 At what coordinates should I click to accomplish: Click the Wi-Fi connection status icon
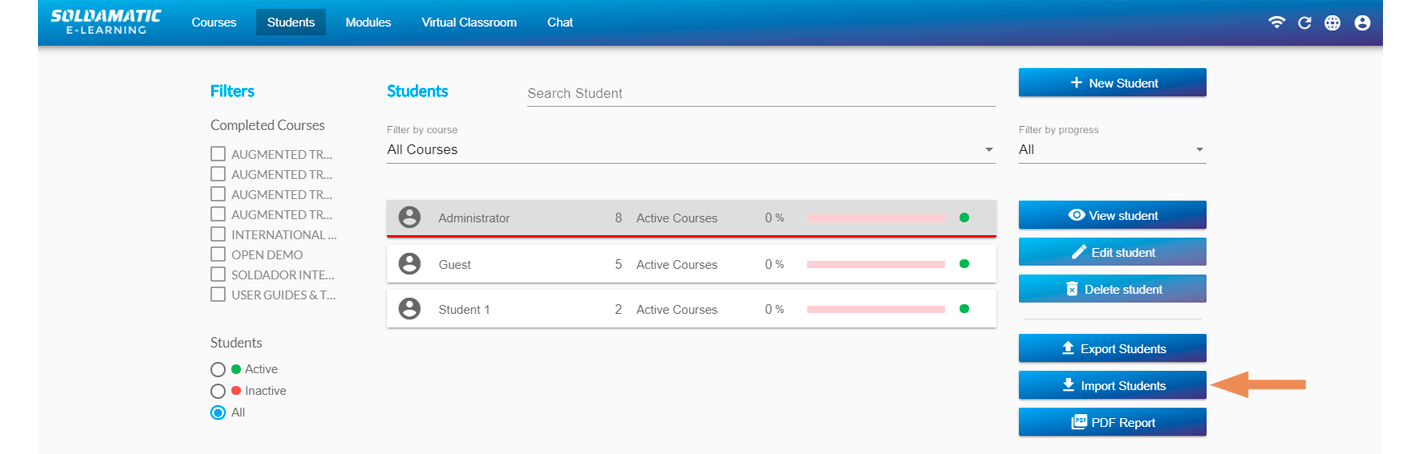point(1276,22)
